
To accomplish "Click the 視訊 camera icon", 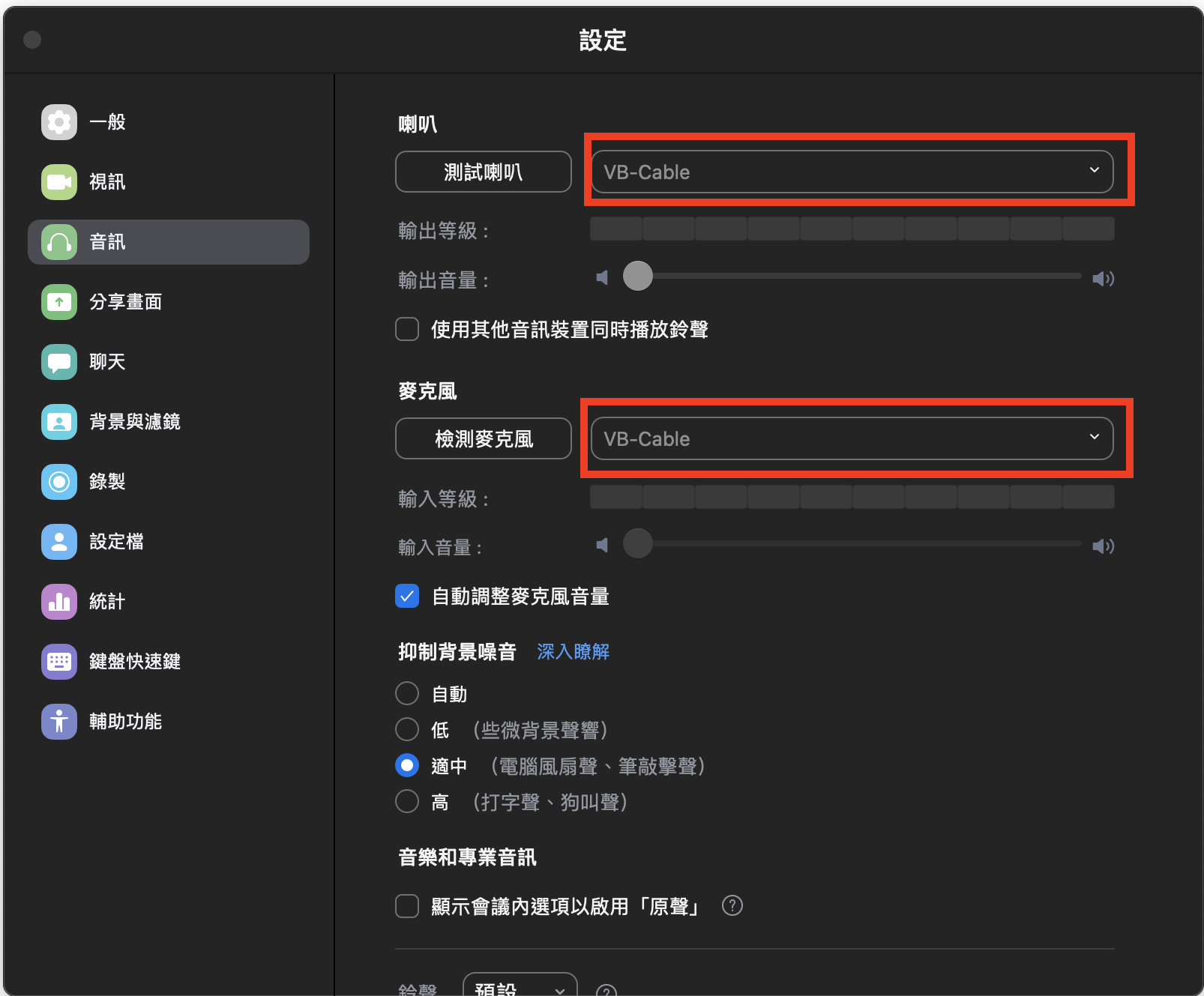I will [x=59, y=182].
